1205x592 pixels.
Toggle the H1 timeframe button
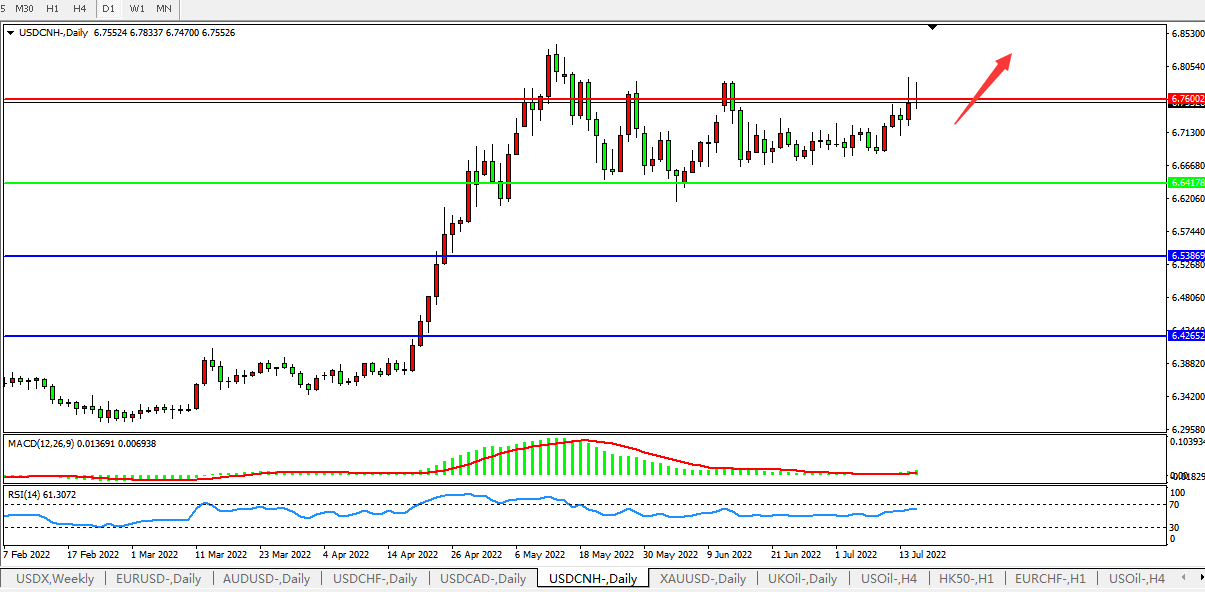pyautogui.click(x=54, y=9)
